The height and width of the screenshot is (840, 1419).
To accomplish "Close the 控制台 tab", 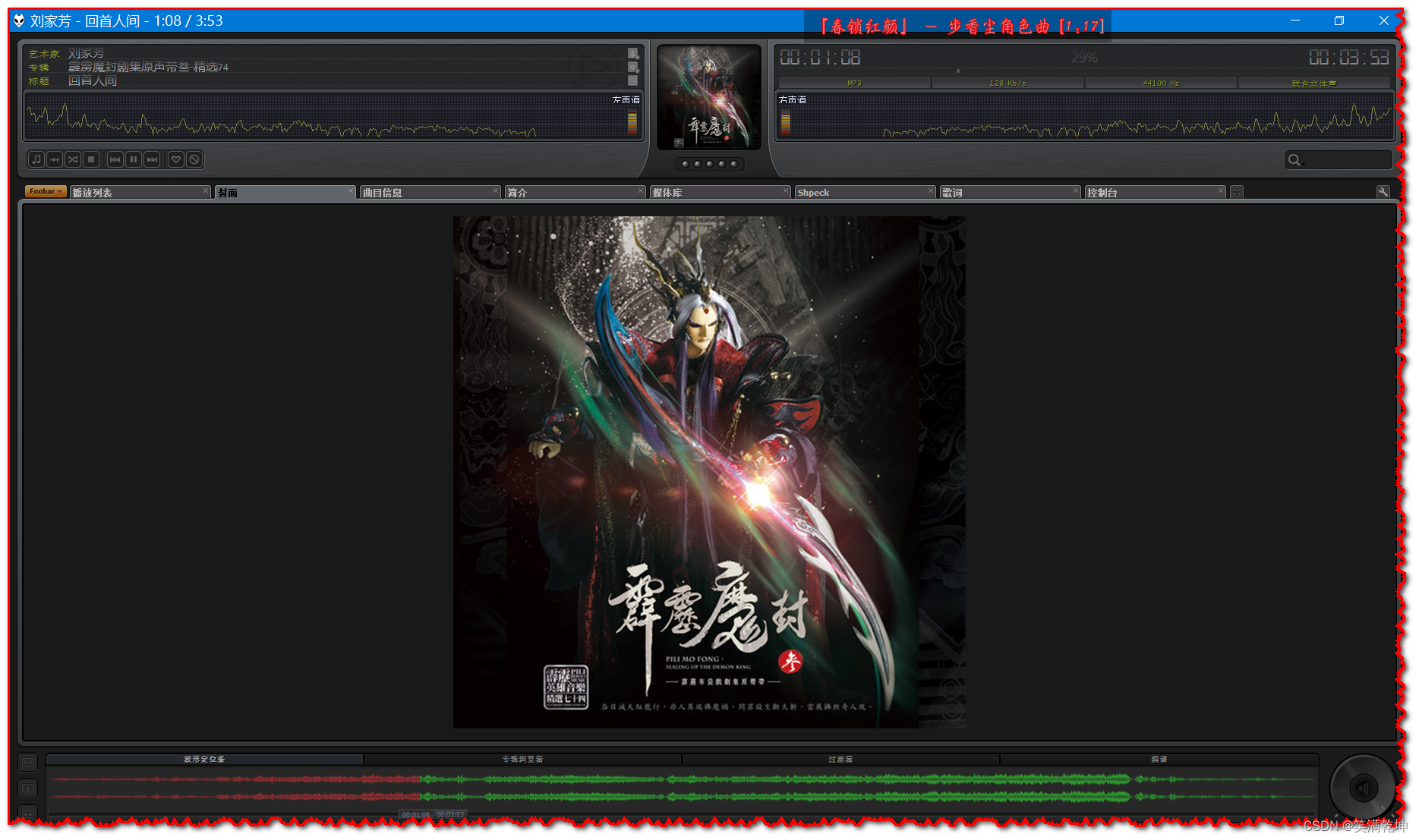I will click(x=1221, y=190).
